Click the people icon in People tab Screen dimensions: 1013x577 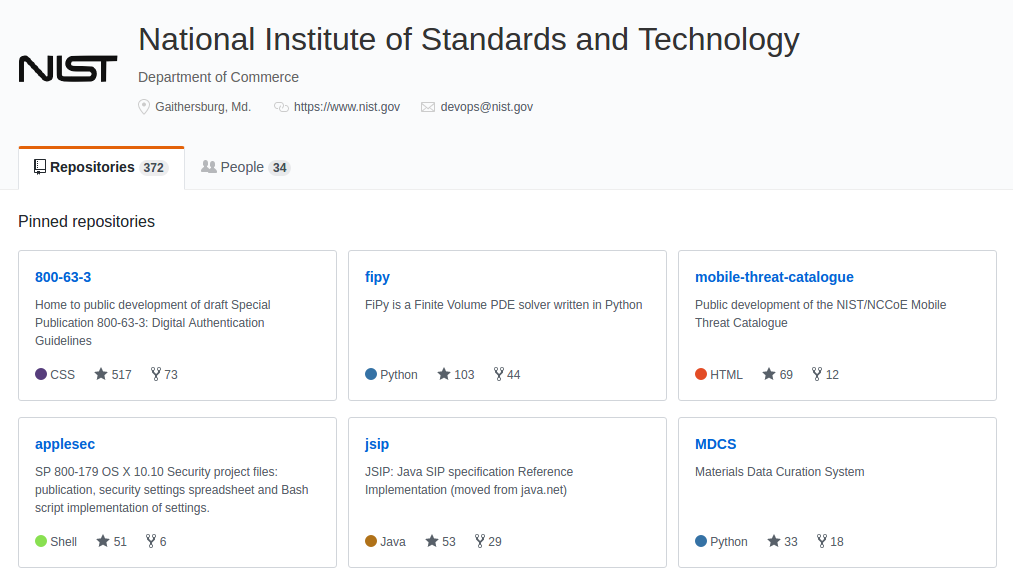(209, 167)
